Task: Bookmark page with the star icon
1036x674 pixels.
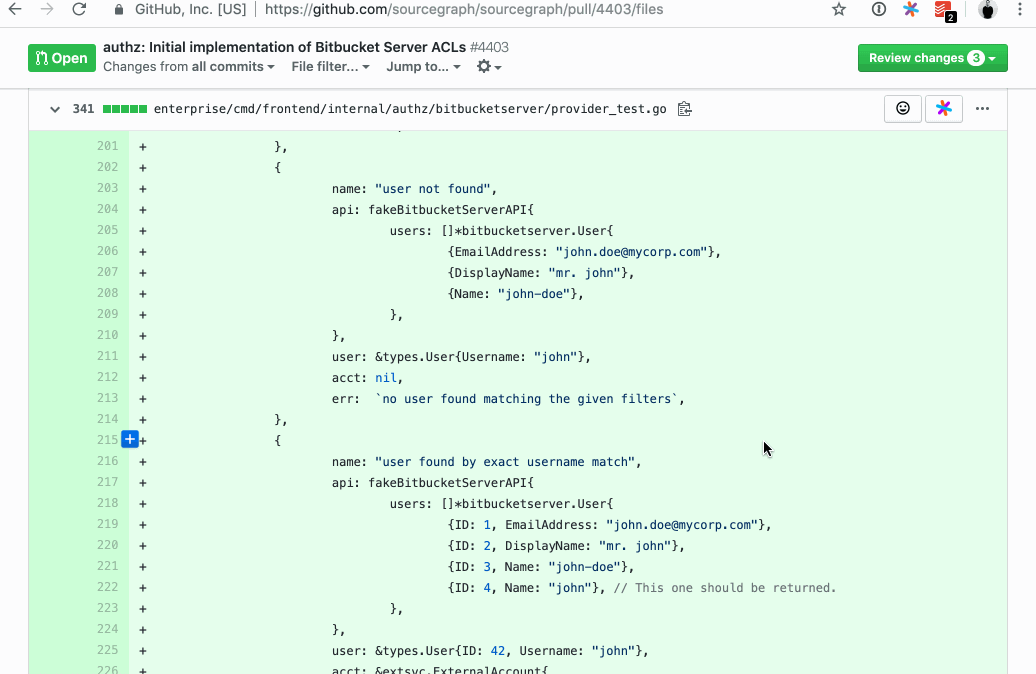Action: [839, 9]
